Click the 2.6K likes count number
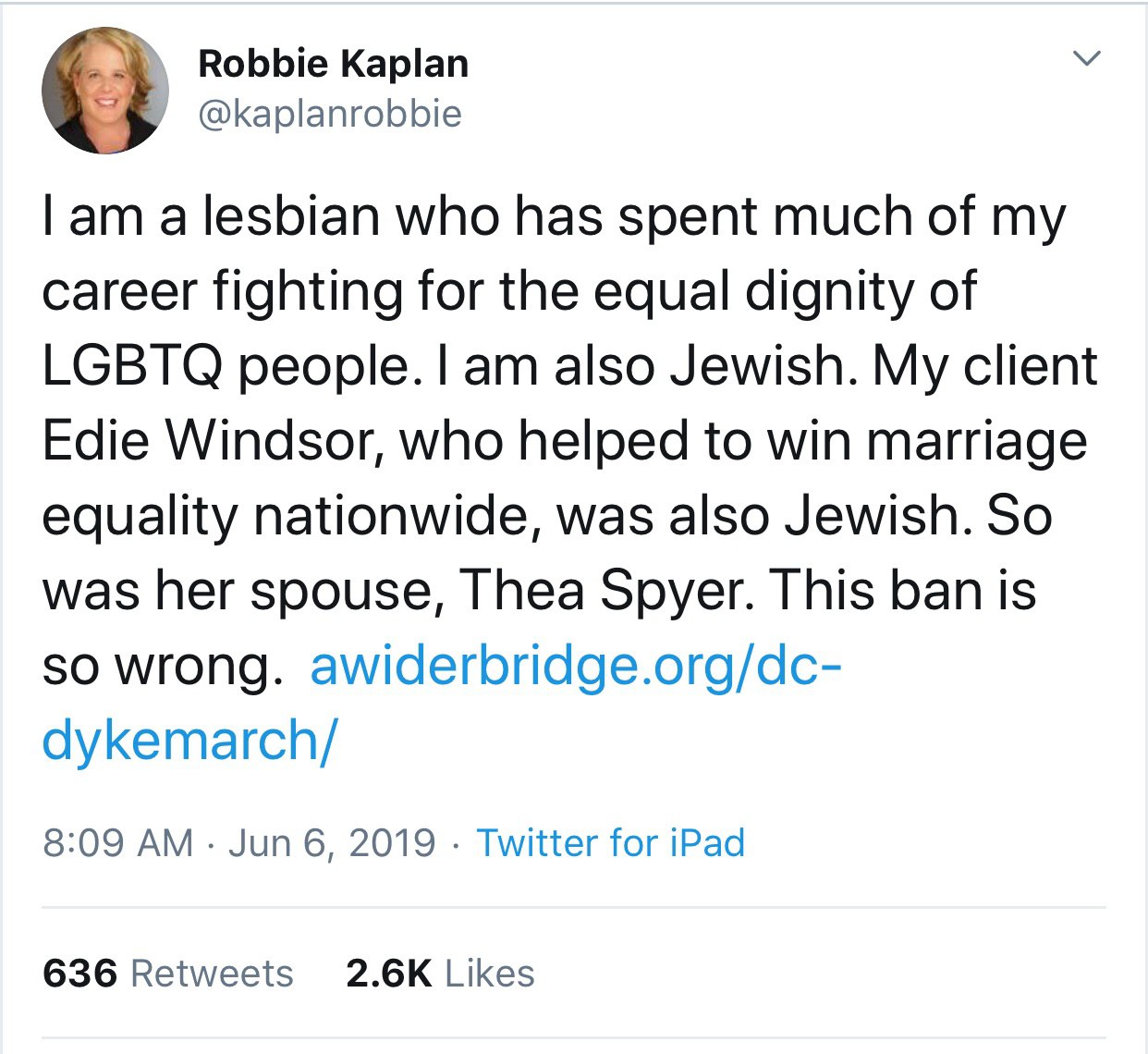The image size is (1148, 1054). coord(388,974)
